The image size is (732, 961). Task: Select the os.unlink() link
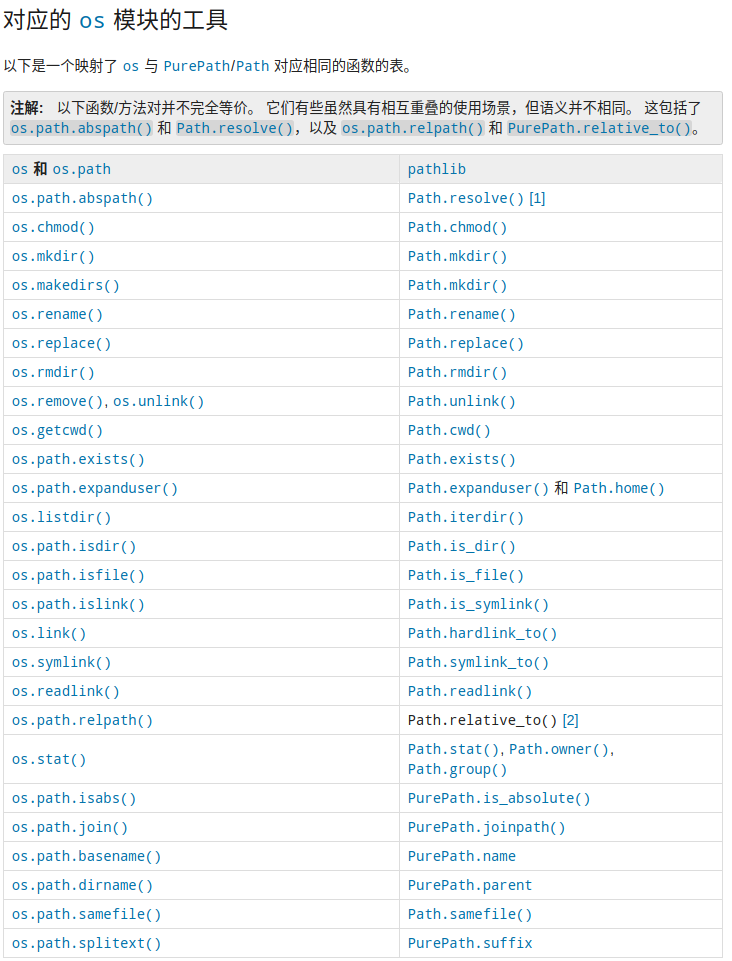pos(158,401)
